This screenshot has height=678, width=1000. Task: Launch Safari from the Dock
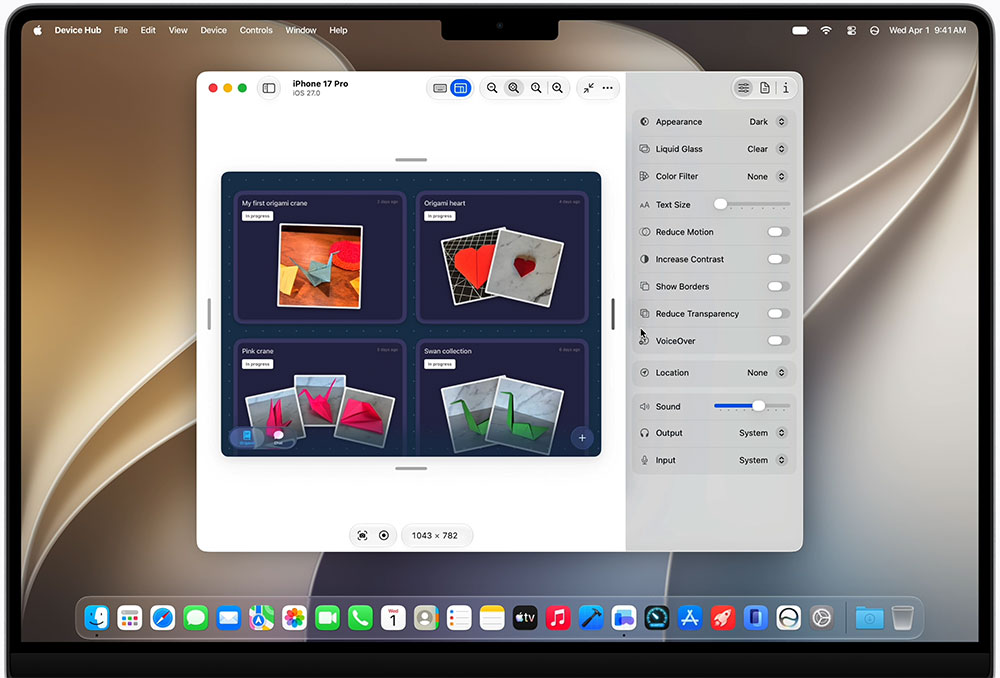click(163, 618)
